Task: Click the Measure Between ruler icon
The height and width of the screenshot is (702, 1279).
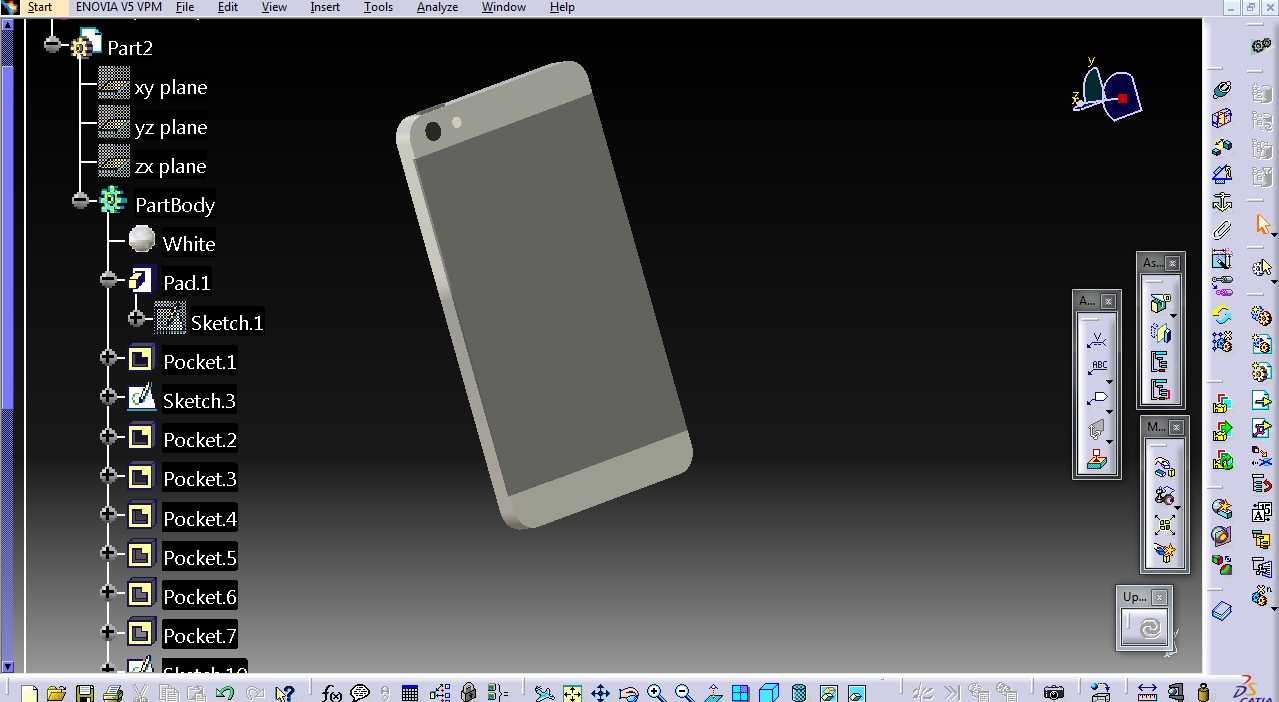Action: (x=1147, y=693)
